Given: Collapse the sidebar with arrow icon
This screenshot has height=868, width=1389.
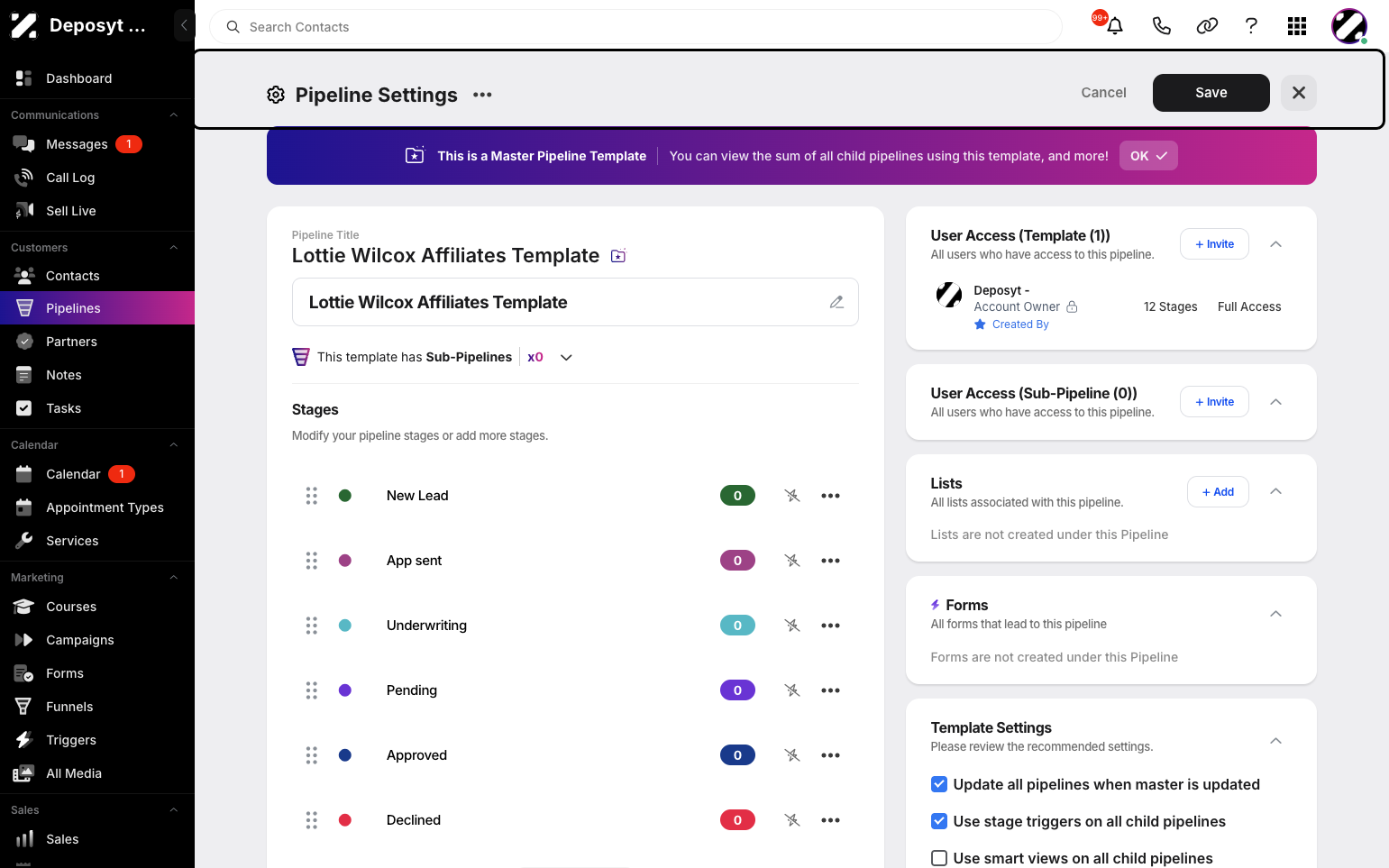Looking at the screenshot, I should tap(184, 25).
